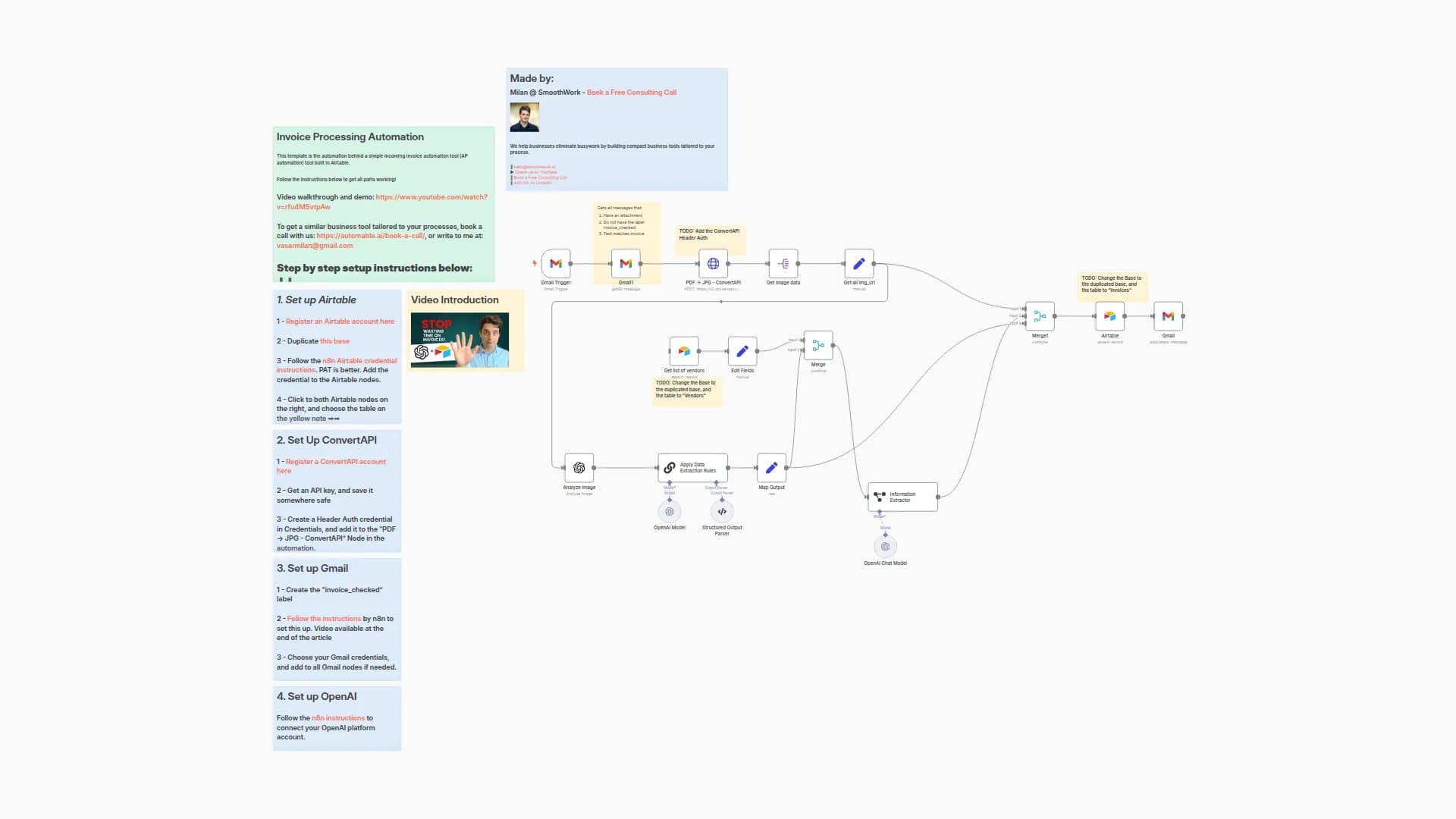
Task: Click "Register an Airtable account here" link
Action: coord(339,321)
